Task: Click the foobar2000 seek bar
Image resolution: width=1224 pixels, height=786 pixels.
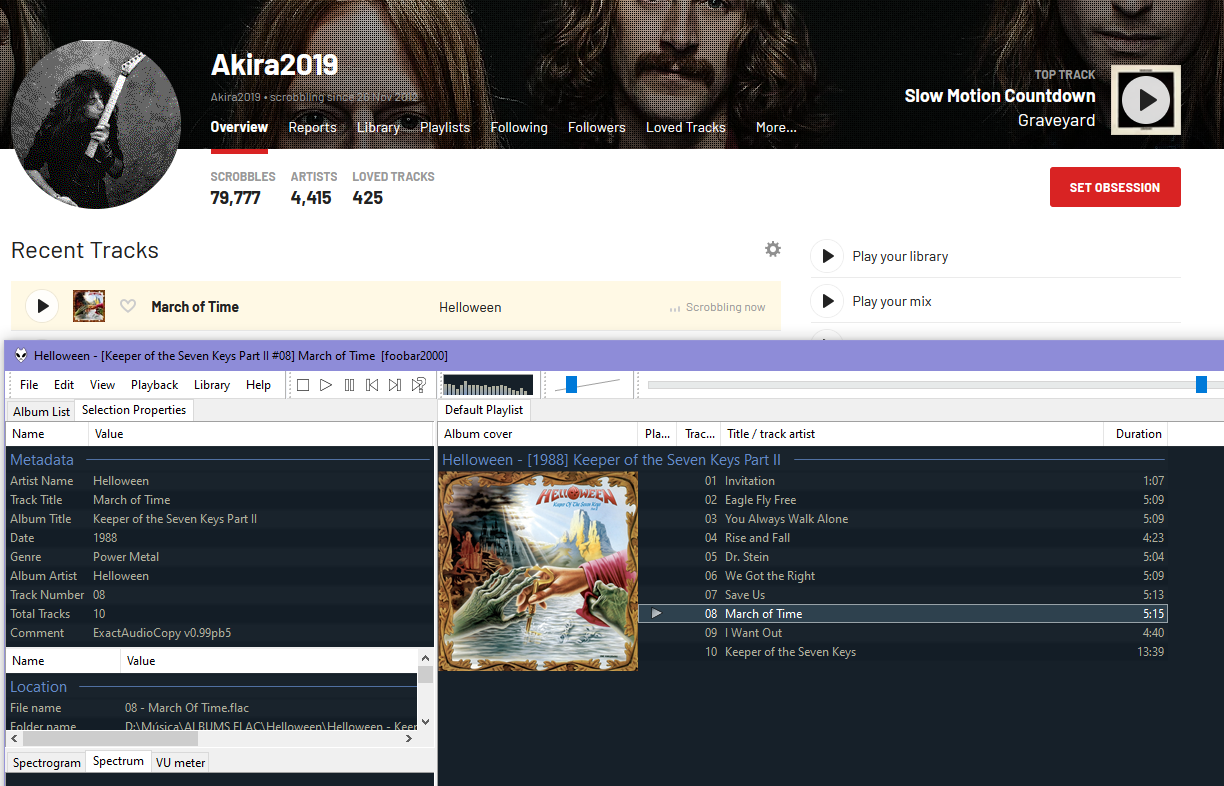Action: click(935, 385)
